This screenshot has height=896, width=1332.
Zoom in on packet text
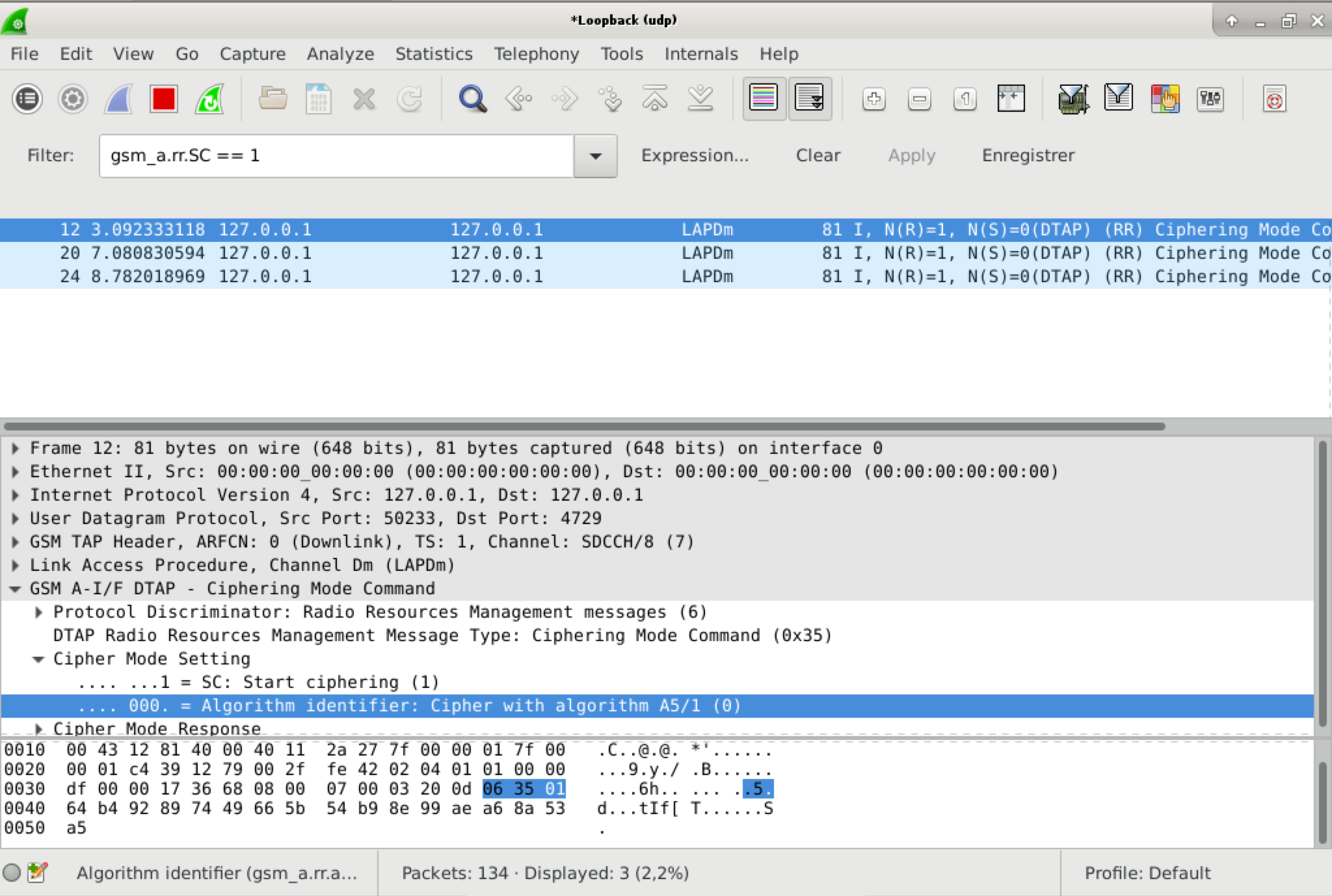pyautogui.click(x=873, y=99)
